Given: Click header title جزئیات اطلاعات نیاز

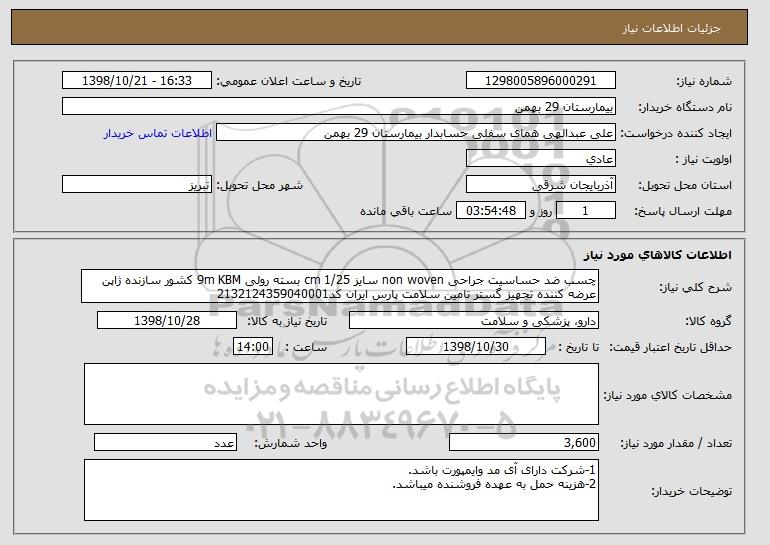Looking at the screenshot, I should click(671, 28).
